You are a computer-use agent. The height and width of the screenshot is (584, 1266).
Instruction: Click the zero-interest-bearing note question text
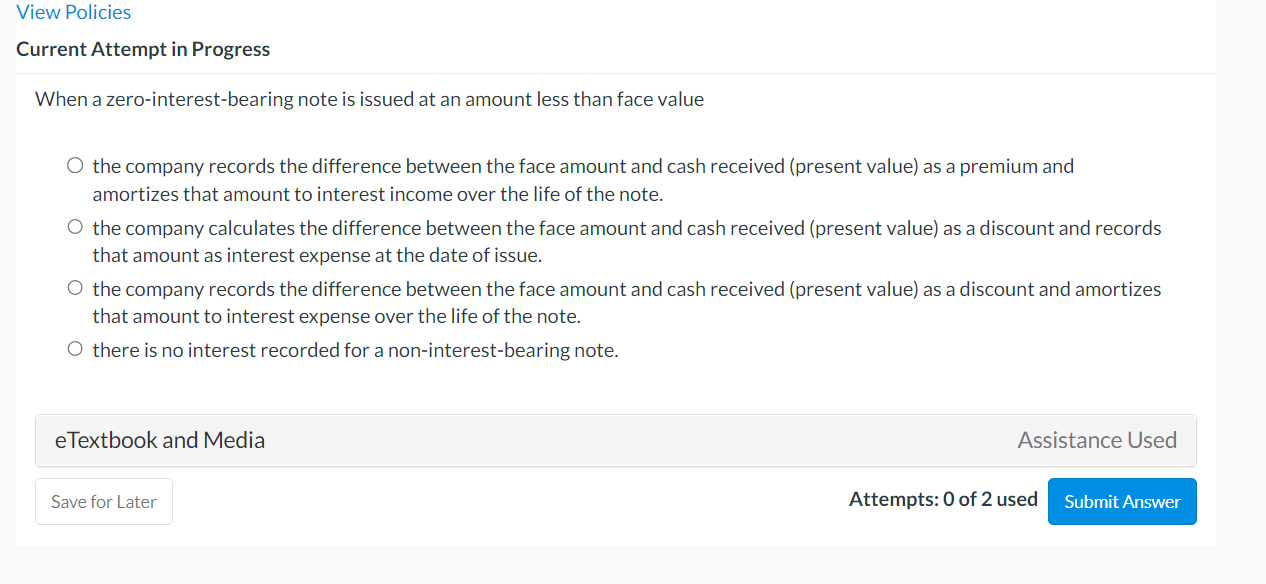(x=369, y=99)
